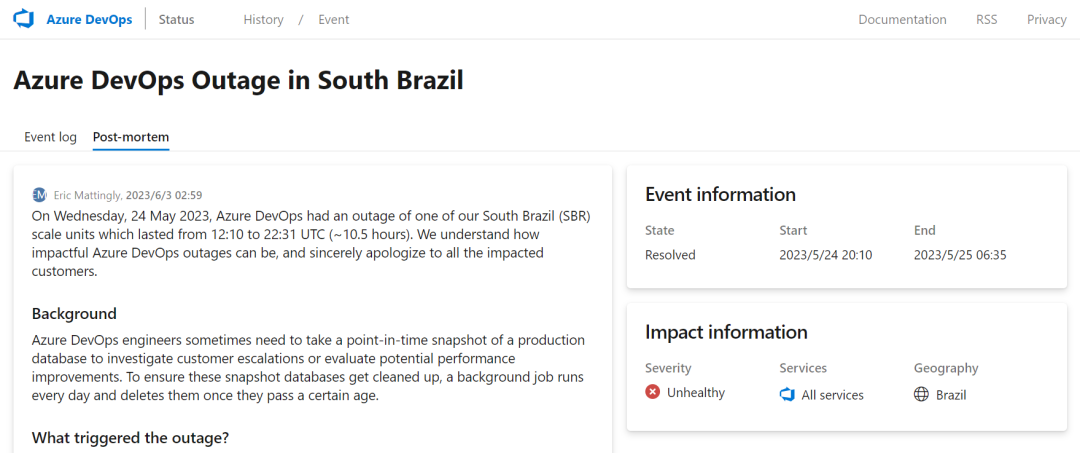
Task: Switch to the Event log tab
Action: click(50, 136)
